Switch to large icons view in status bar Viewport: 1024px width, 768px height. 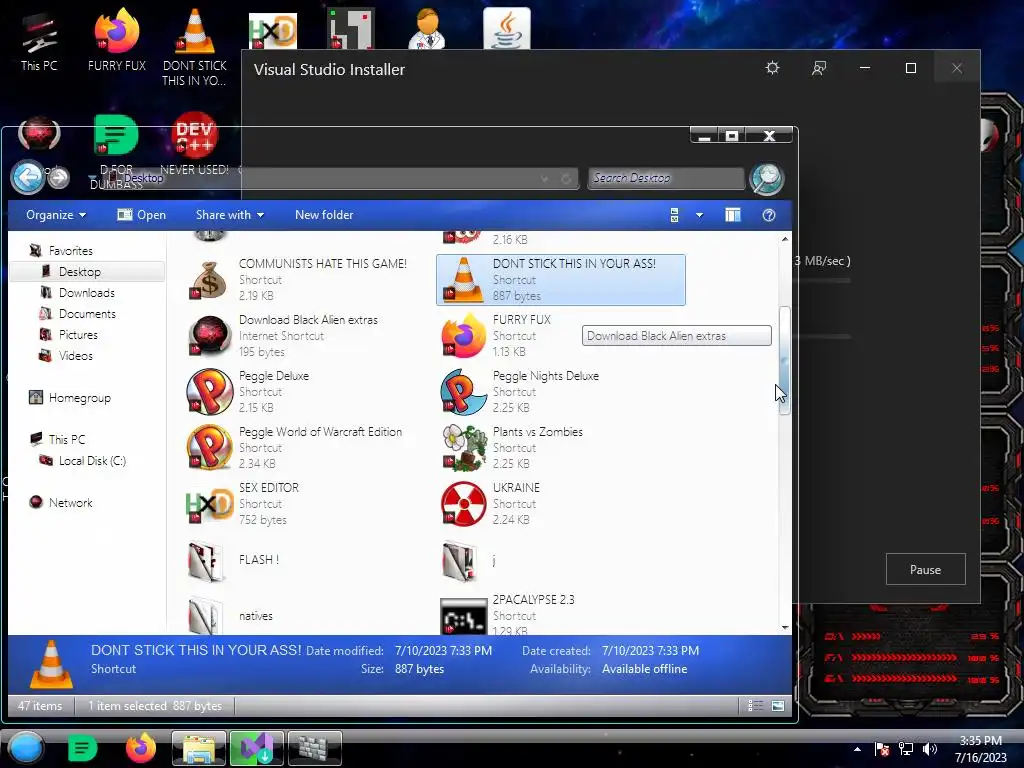[777, 705]
